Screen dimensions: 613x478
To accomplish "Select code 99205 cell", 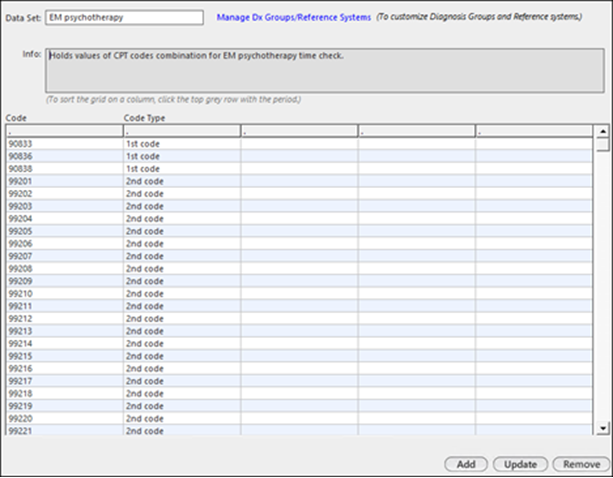I will pos(65,231).
